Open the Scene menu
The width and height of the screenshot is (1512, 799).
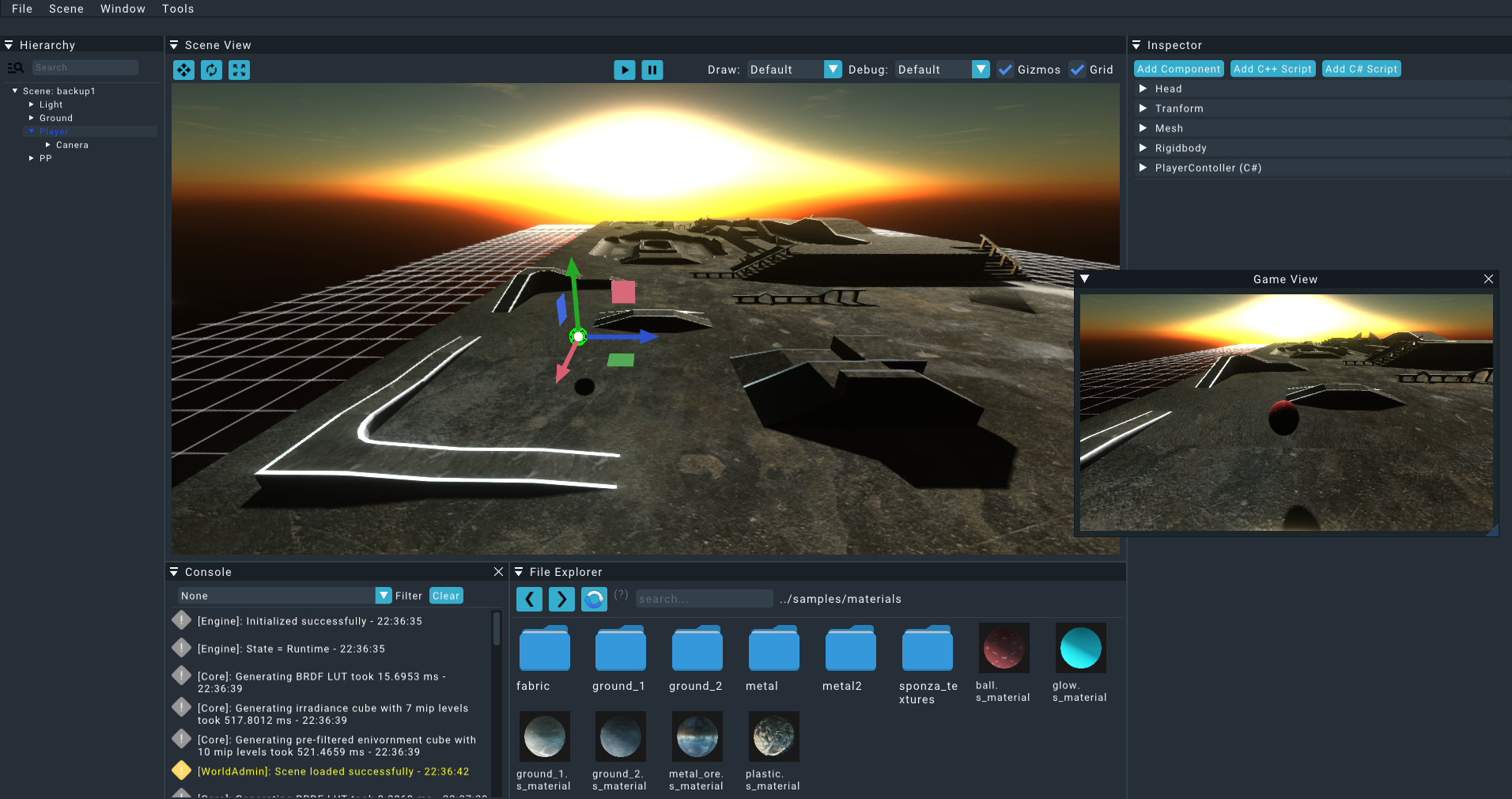click(x=66, y=9)
